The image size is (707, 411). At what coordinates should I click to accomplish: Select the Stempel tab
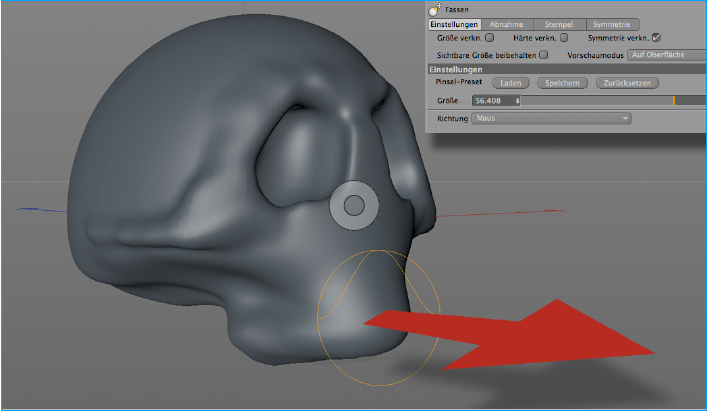click(559, 24)
